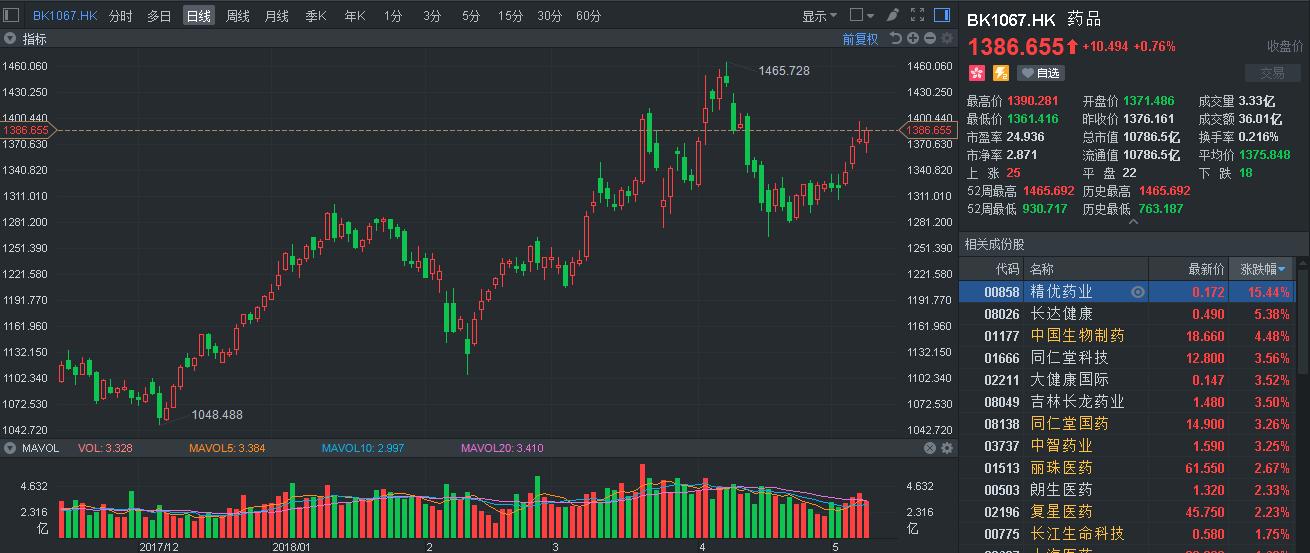Close the MAVOL indicator panel
1310x553 pixels.
click(929, 448)
